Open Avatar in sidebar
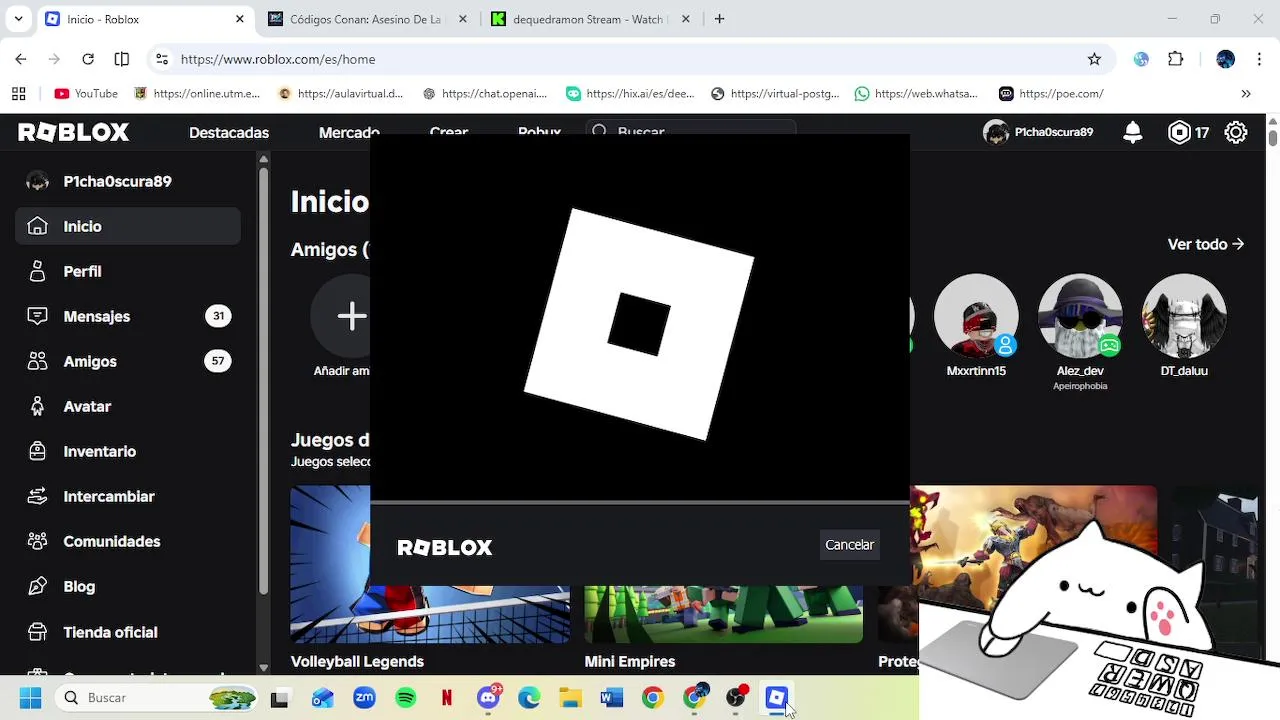 87,406
